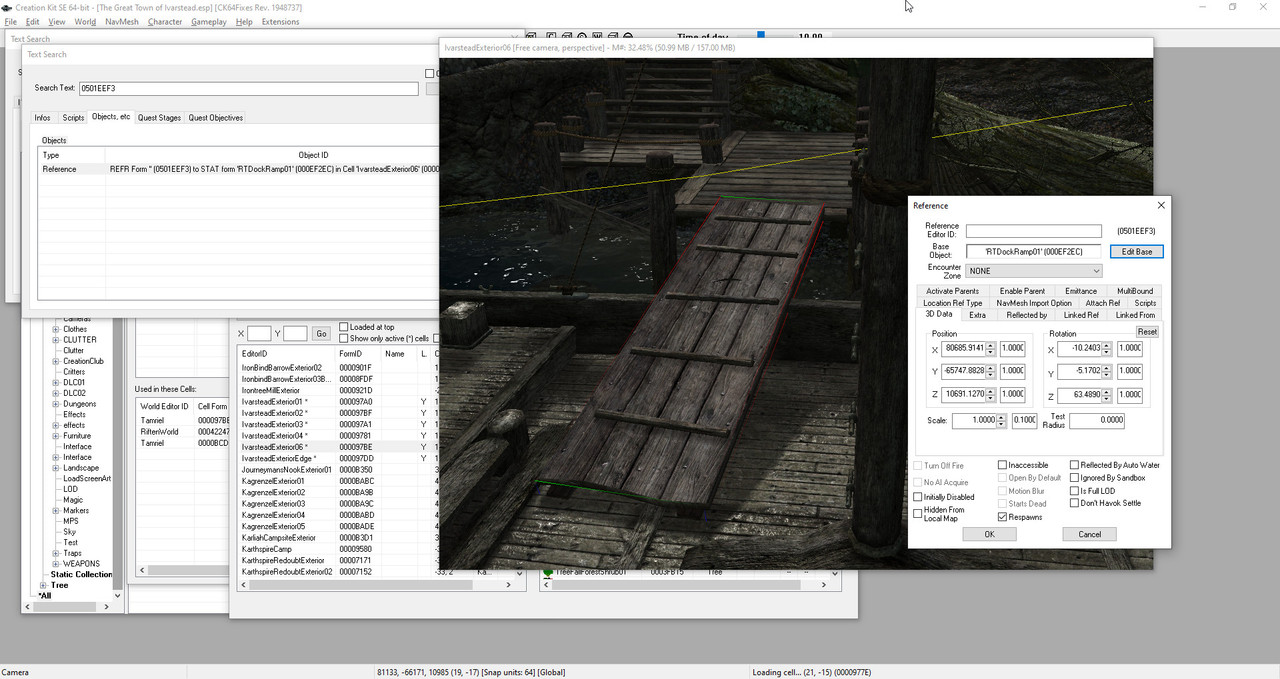Enable the Initially Disabled checkbox
The height and width of the screenshot is (679, 1280).
[x=918, y=497]
